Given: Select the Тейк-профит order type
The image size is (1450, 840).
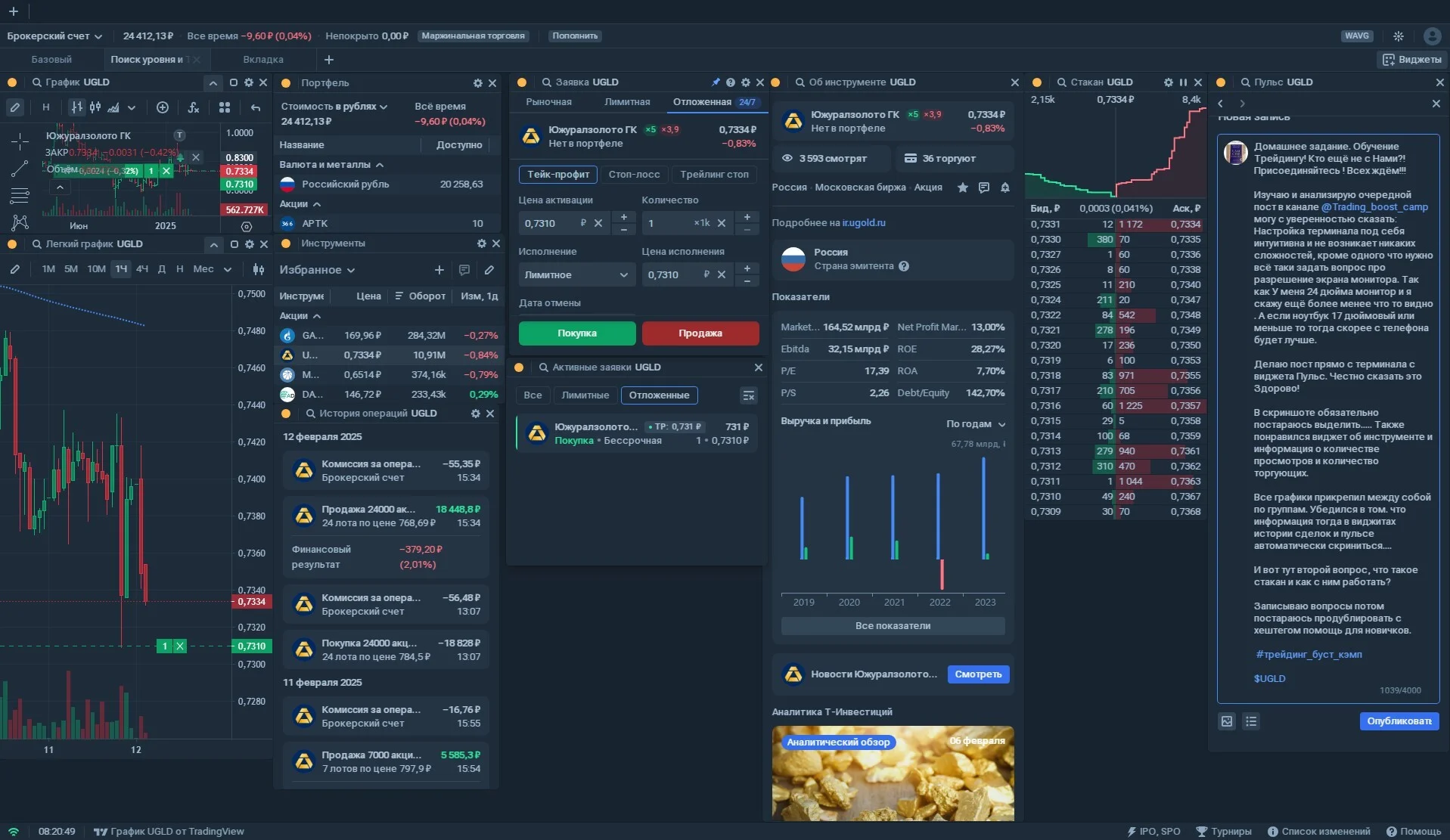Looking at the screenshot, I should click(x=558, y=175).
